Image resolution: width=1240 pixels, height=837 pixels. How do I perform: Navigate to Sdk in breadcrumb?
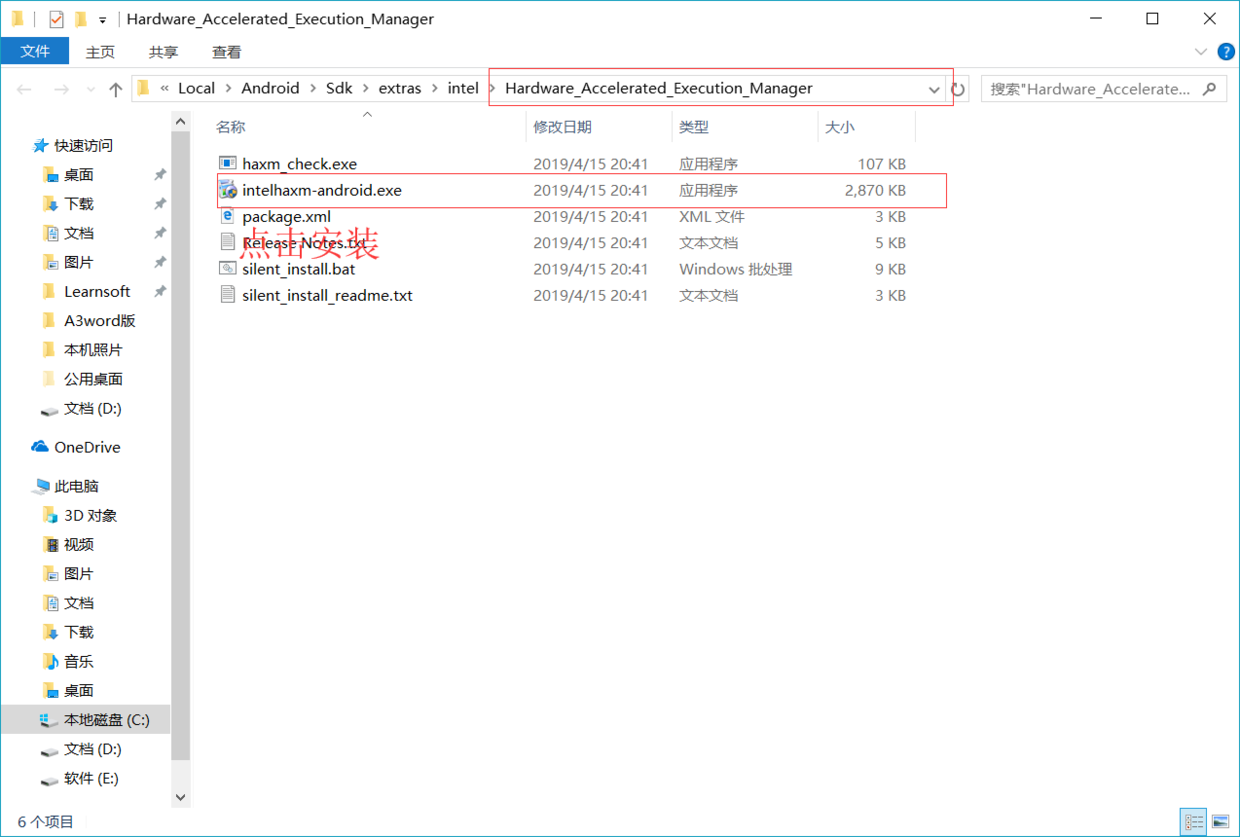pyautogui.click(x=339, y=88)
